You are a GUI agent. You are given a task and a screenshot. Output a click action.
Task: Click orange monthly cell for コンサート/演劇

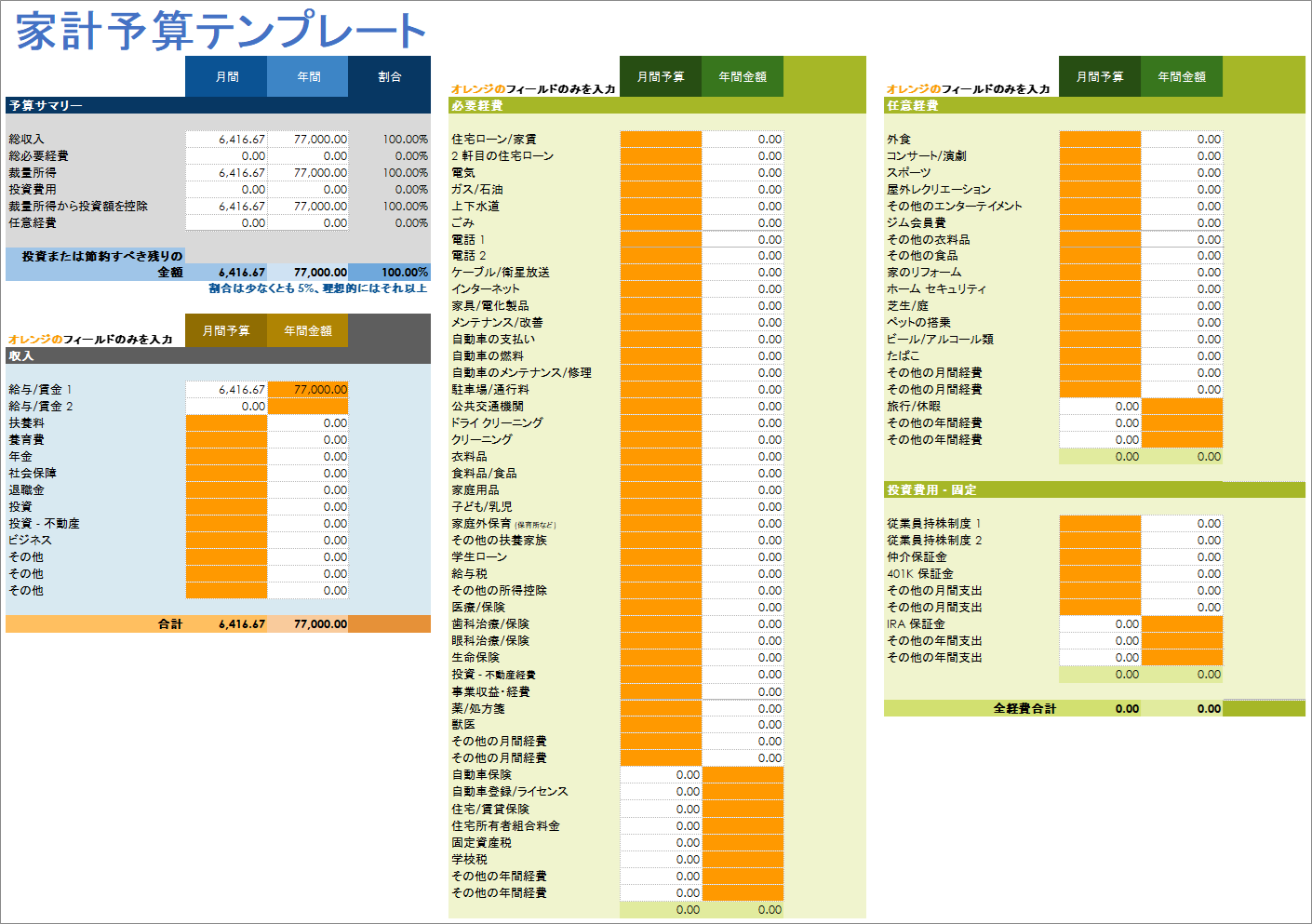click(x=1100, y=155)
